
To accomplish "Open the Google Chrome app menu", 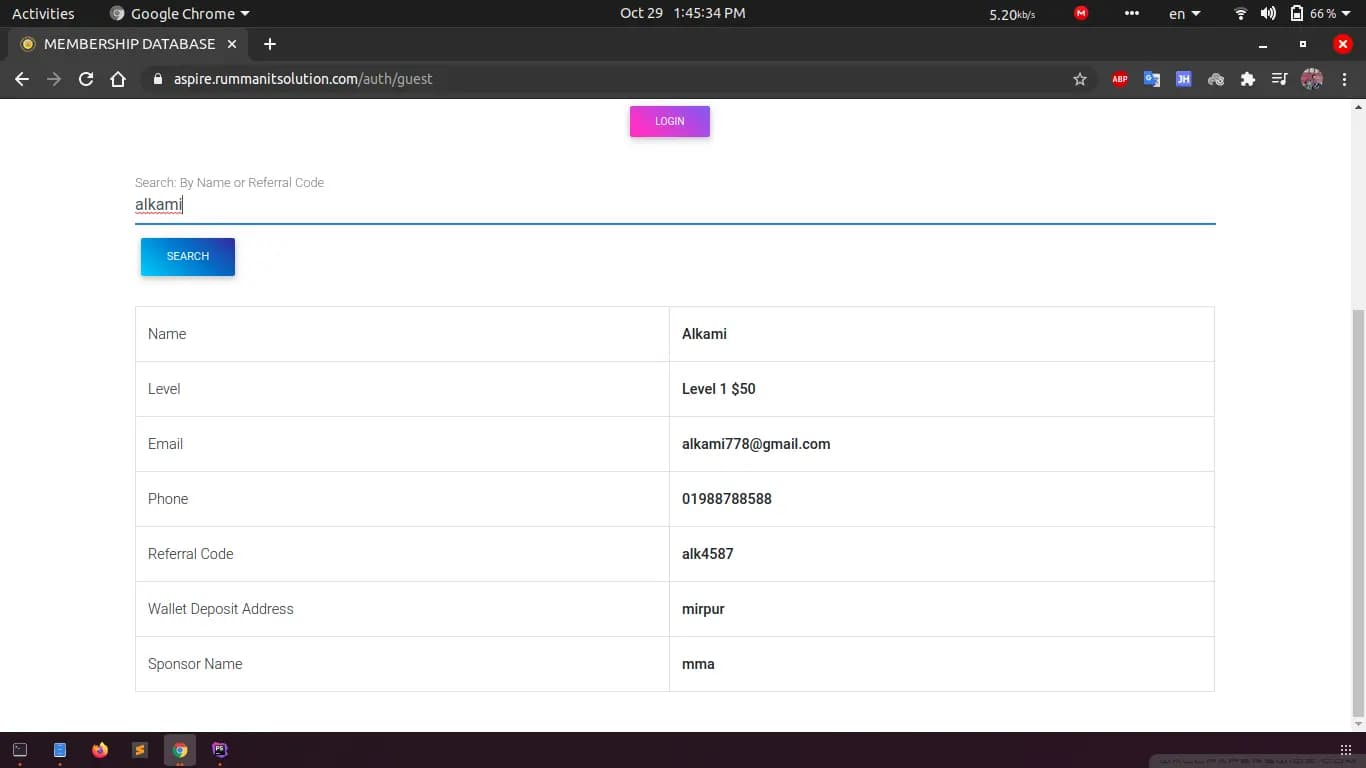I will click(180, 13).
